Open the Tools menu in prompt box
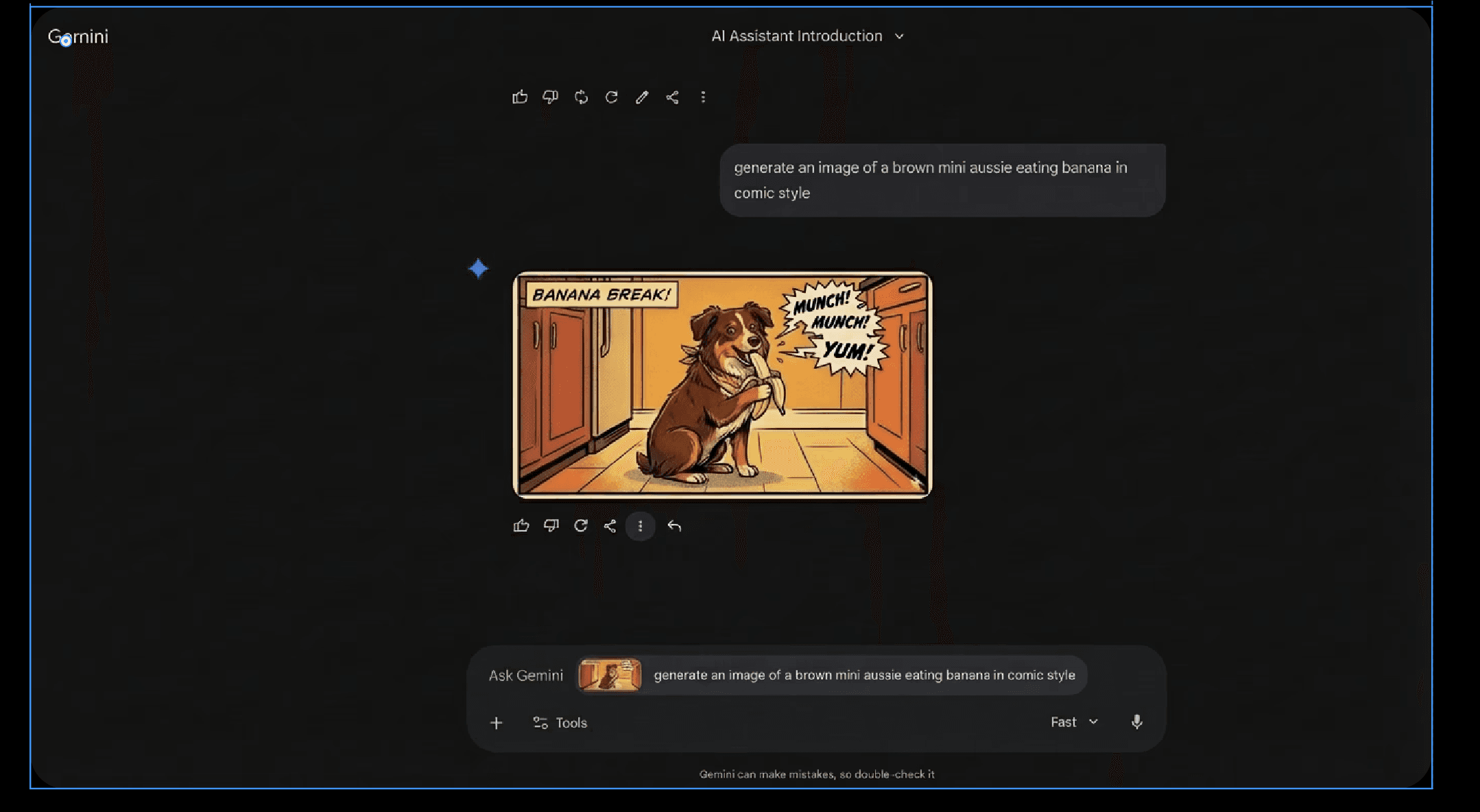This screenshot has height=812, width=1480. click(x=560, y=723)
